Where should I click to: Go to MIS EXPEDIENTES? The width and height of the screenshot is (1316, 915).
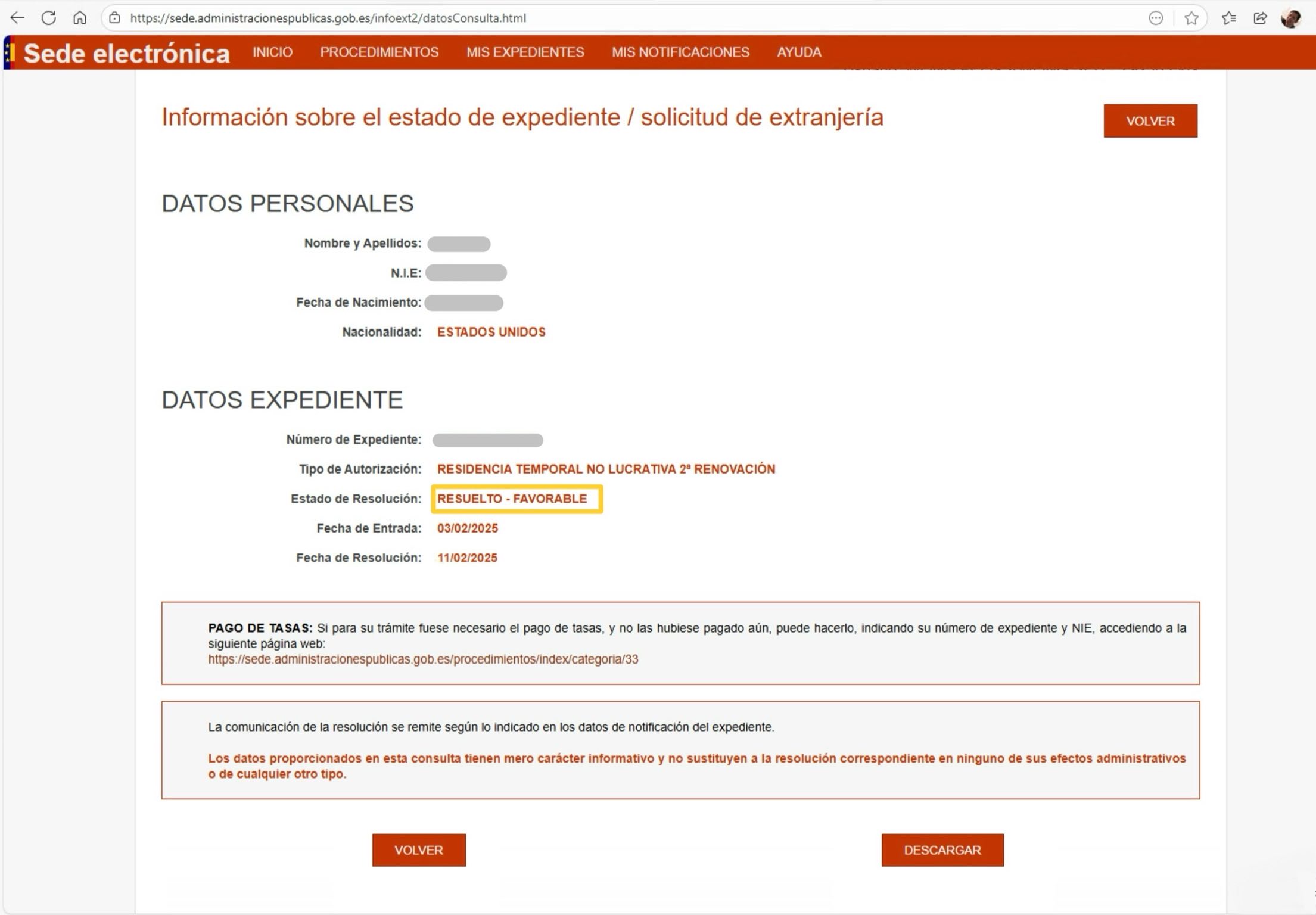[525, 52]
